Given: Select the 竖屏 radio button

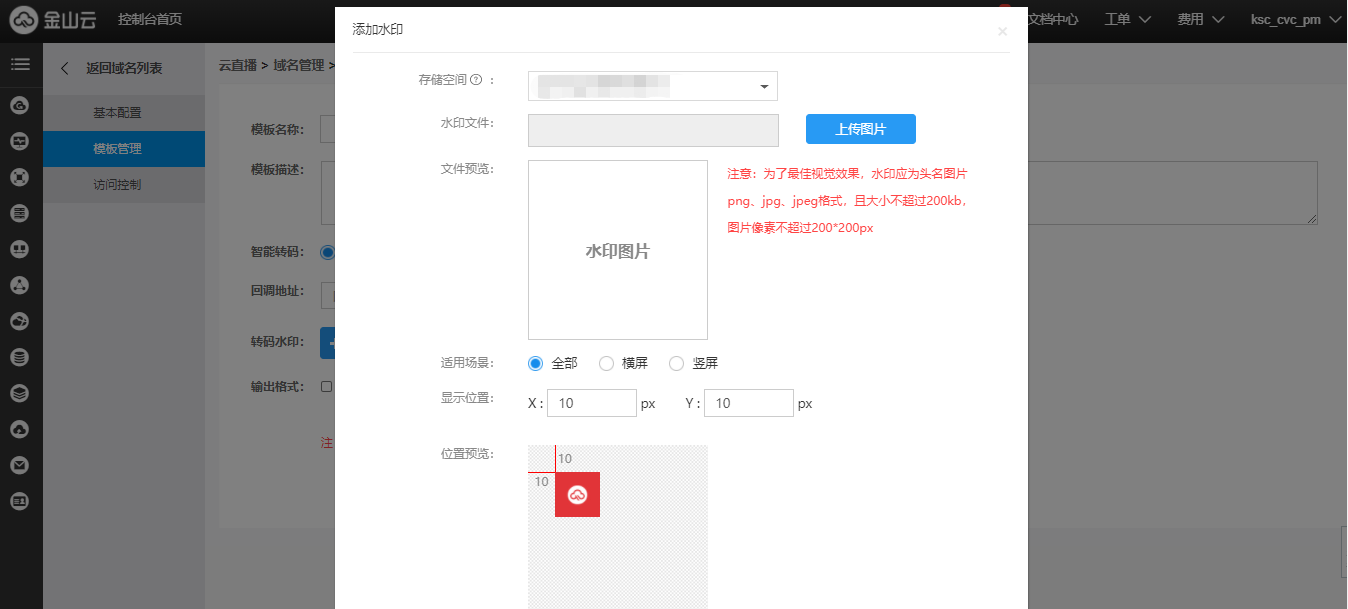Looking at the screenshot, I should (x=677, y=364).
